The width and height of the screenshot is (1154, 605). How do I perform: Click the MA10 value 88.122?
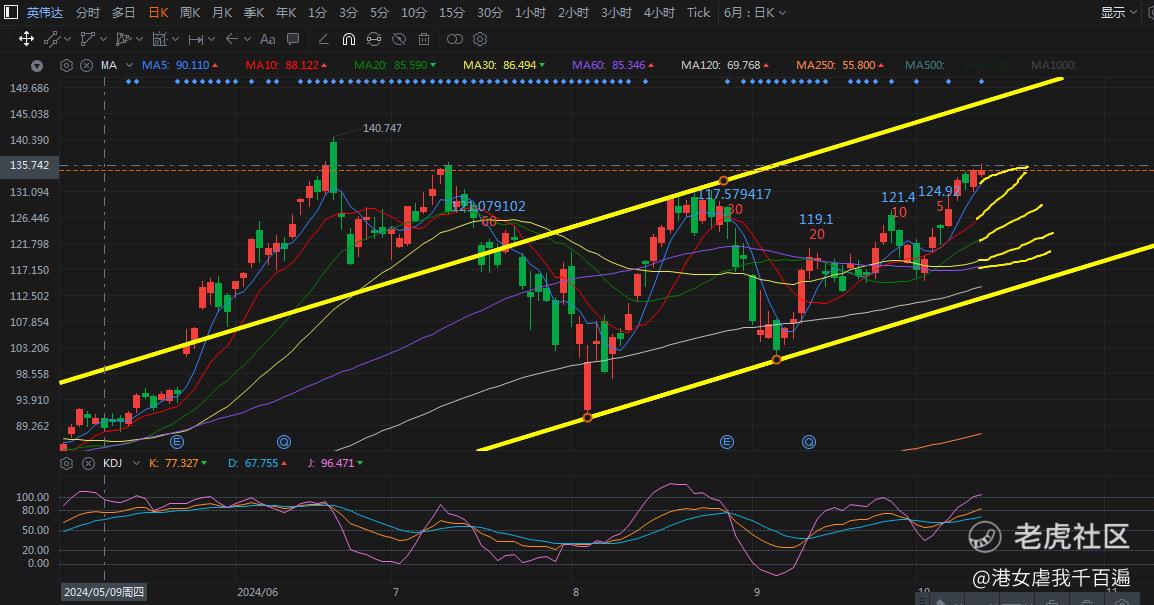click(x=302, y=66)
